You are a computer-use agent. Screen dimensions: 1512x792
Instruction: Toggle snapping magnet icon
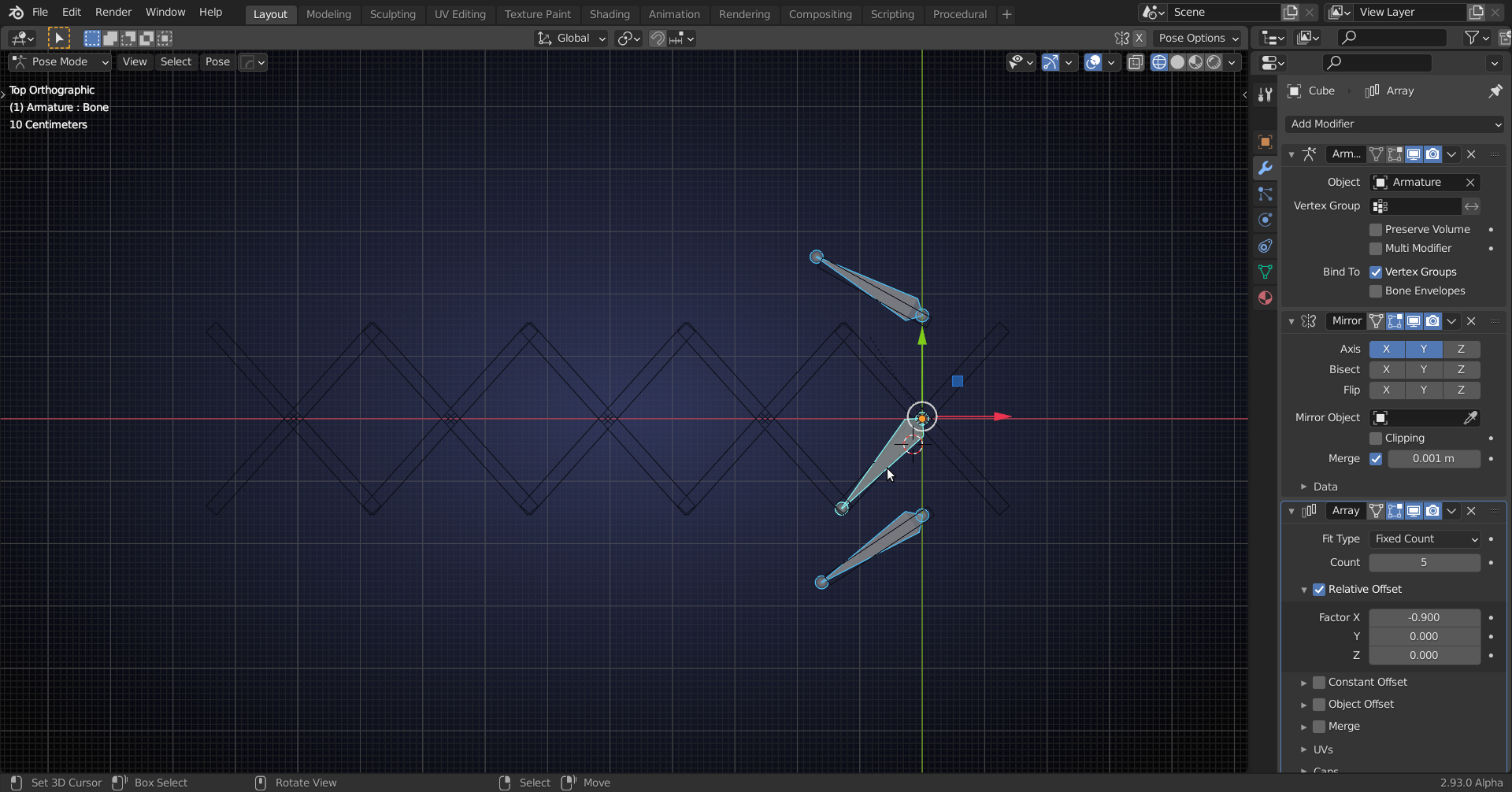click(x=658, y=39)
